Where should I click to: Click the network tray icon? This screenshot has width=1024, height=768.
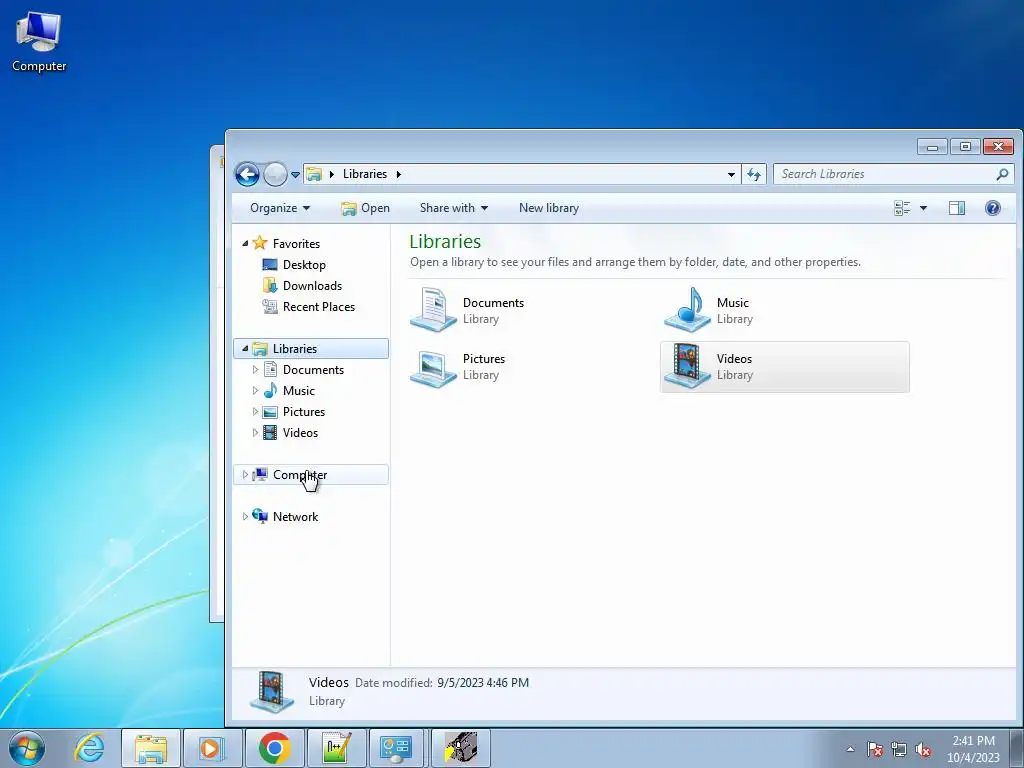tap(899, 749)
